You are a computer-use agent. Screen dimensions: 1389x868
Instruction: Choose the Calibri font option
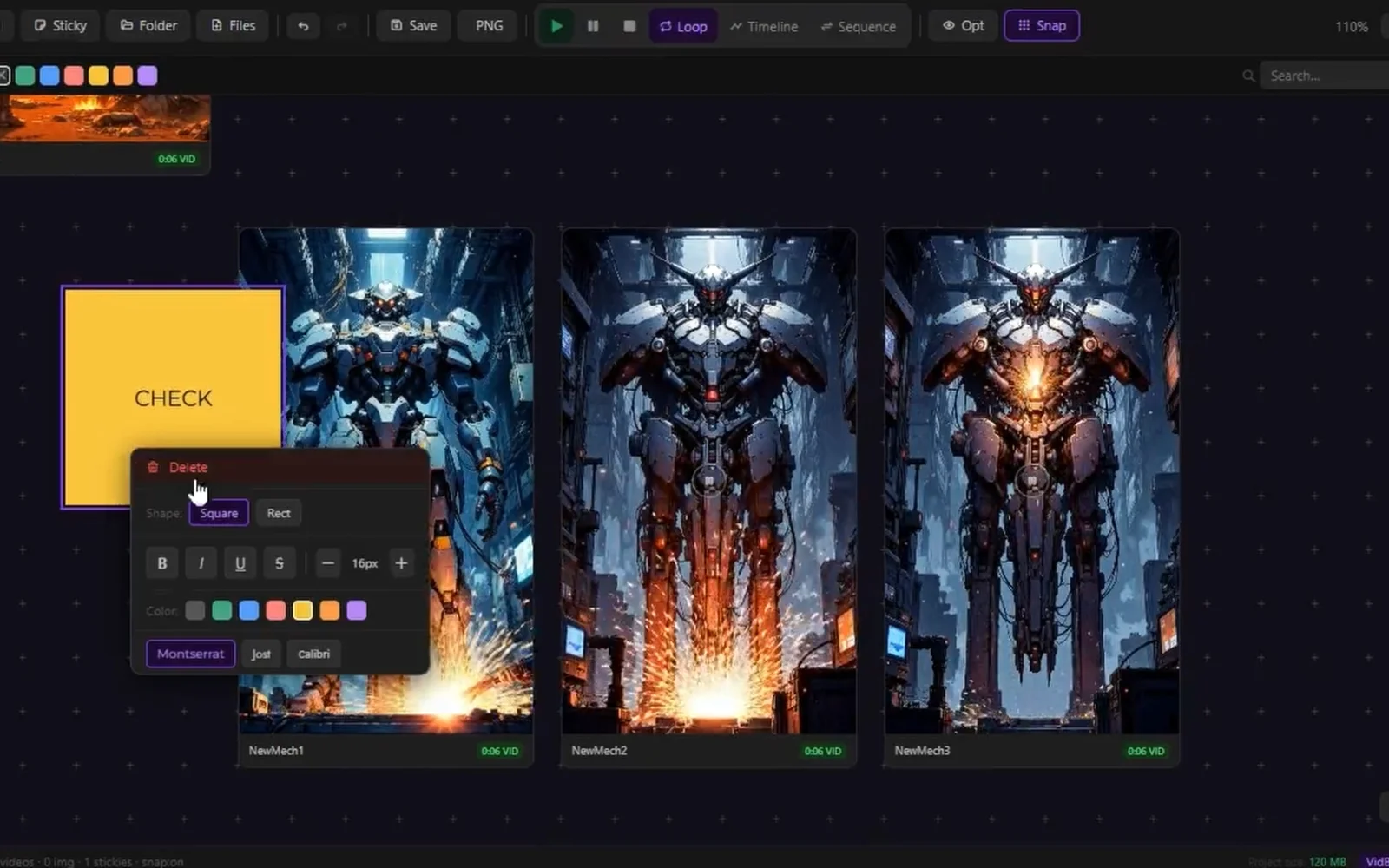[313, 654]
